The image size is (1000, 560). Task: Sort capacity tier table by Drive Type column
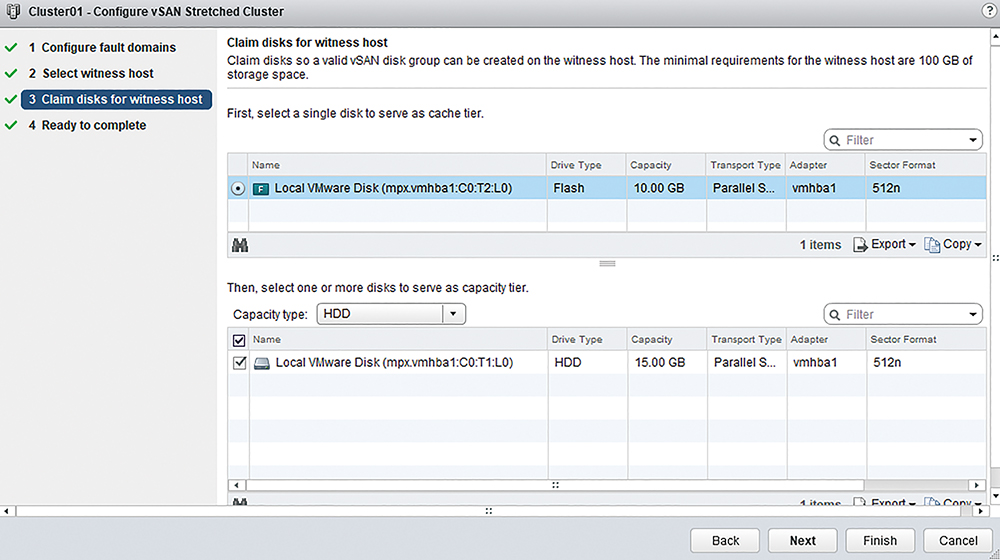[587, 340]
